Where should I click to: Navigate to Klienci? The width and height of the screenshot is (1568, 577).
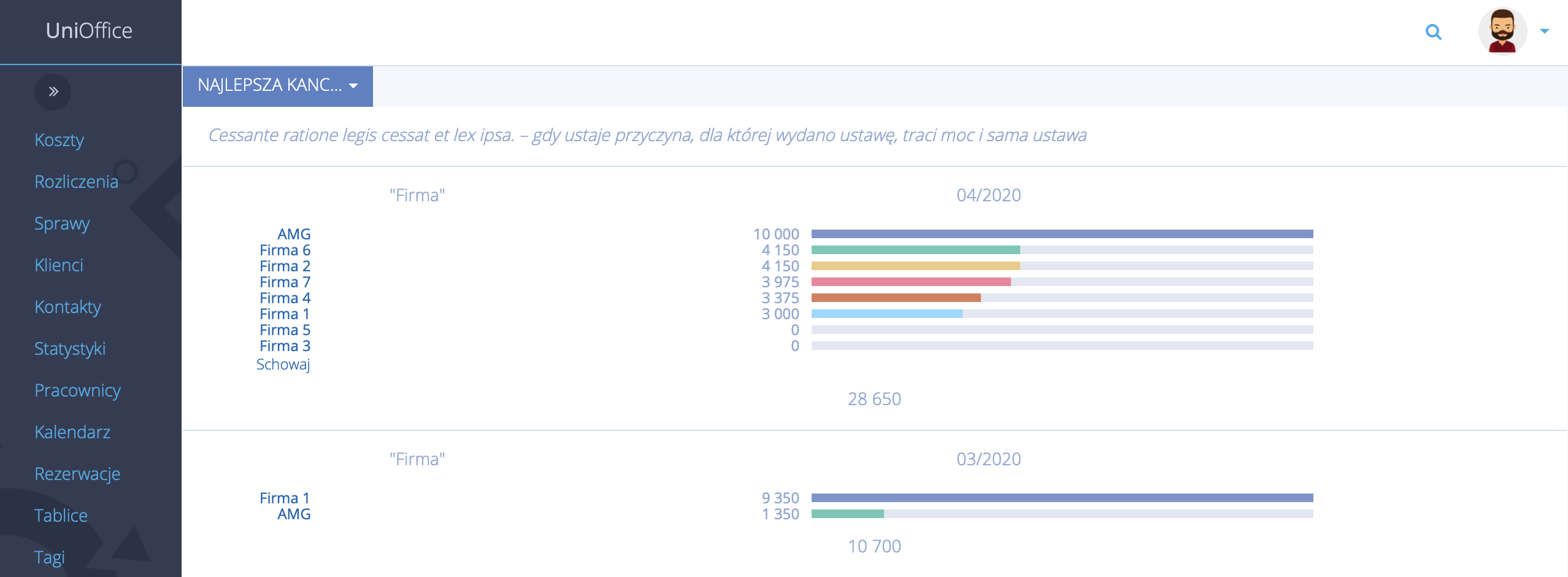(x=58, y=265)
